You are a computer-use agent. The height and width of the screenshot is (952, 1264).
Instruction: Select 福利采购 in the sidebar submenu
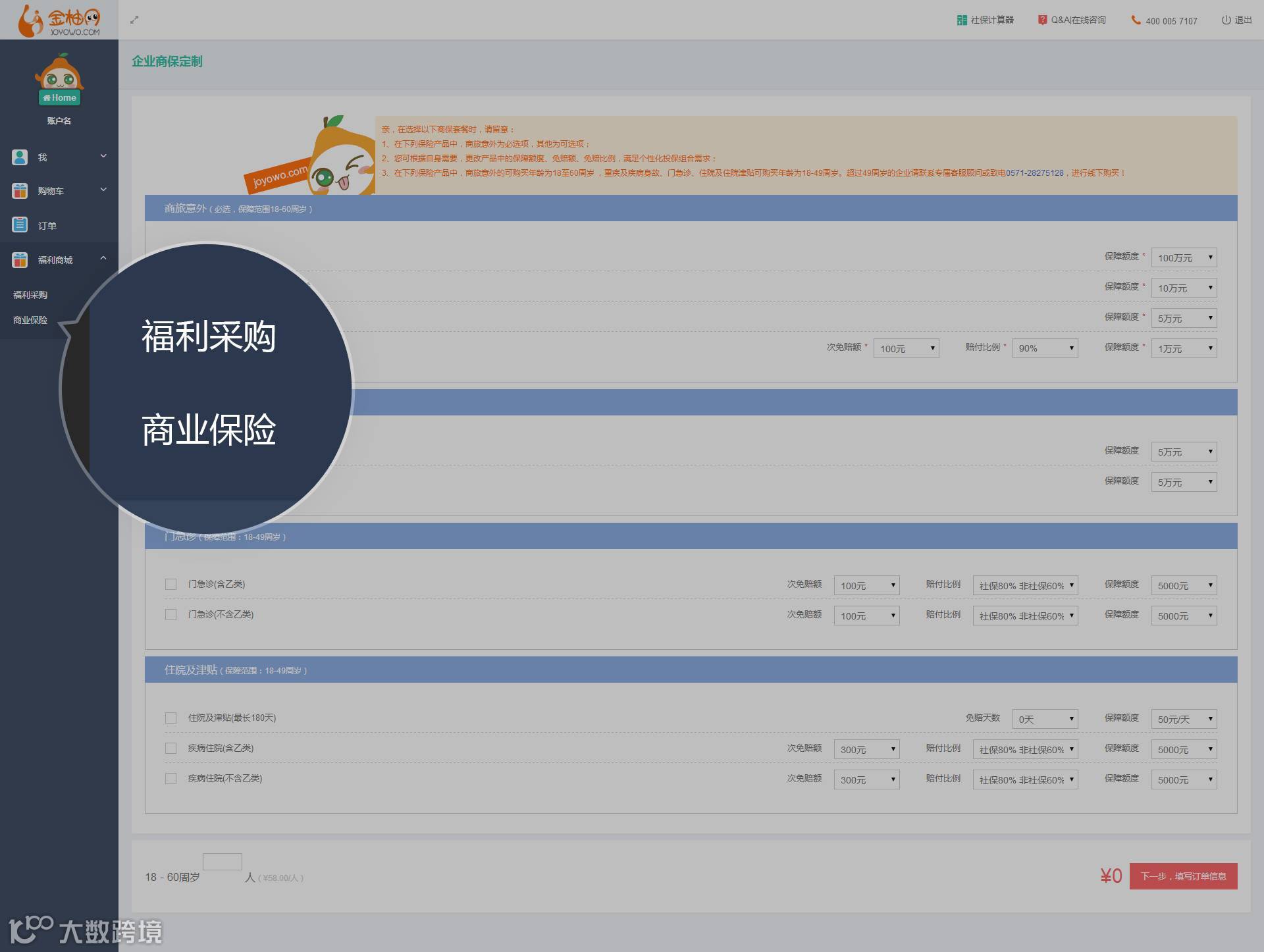tap(30, 295)
